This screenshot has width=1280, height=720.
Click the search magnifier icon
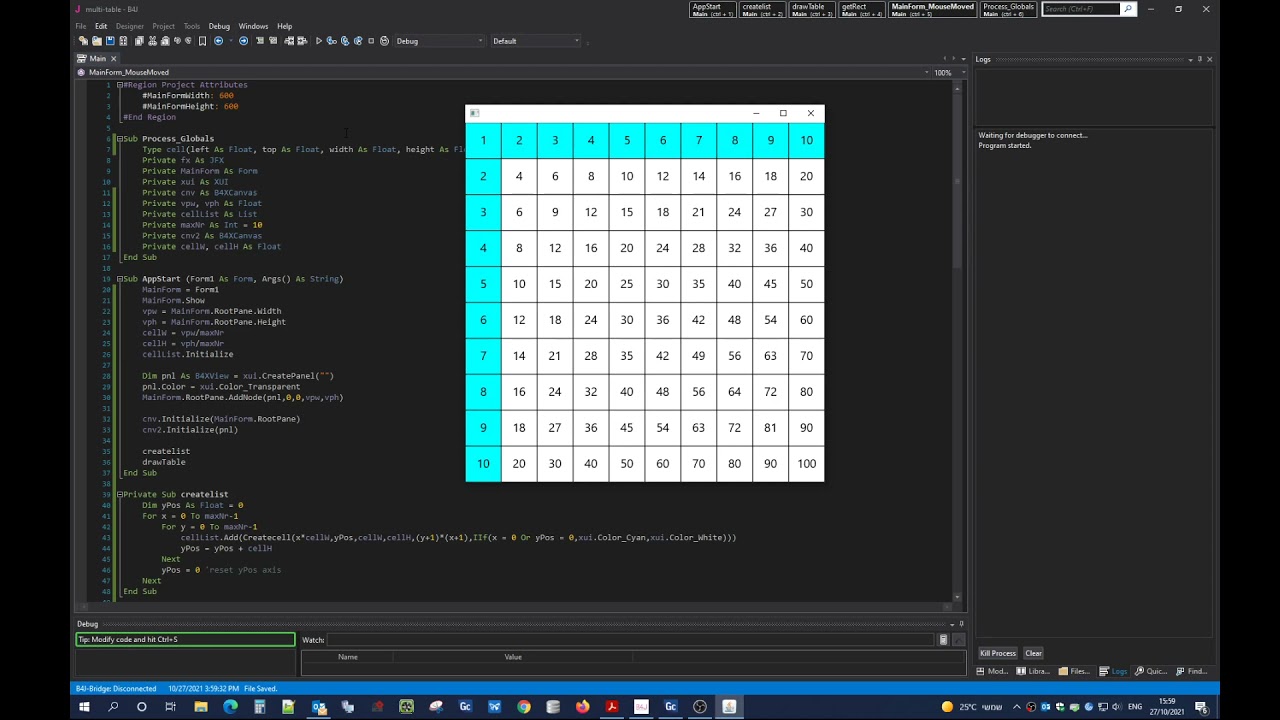pyautogui.click(x=1128, y=9)
